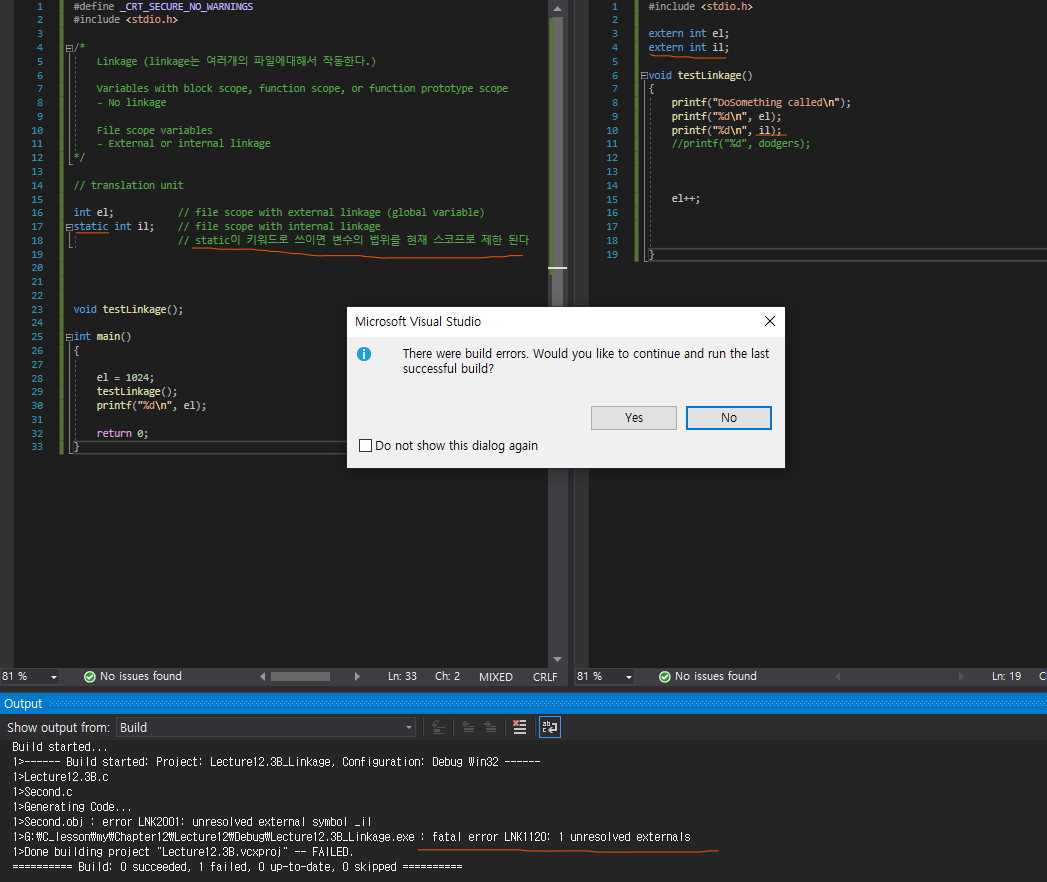Click line number 16 in left gutter
The width and height of the screenshot is (1047, 882).
pyautogui.click(x=37, y=212)
